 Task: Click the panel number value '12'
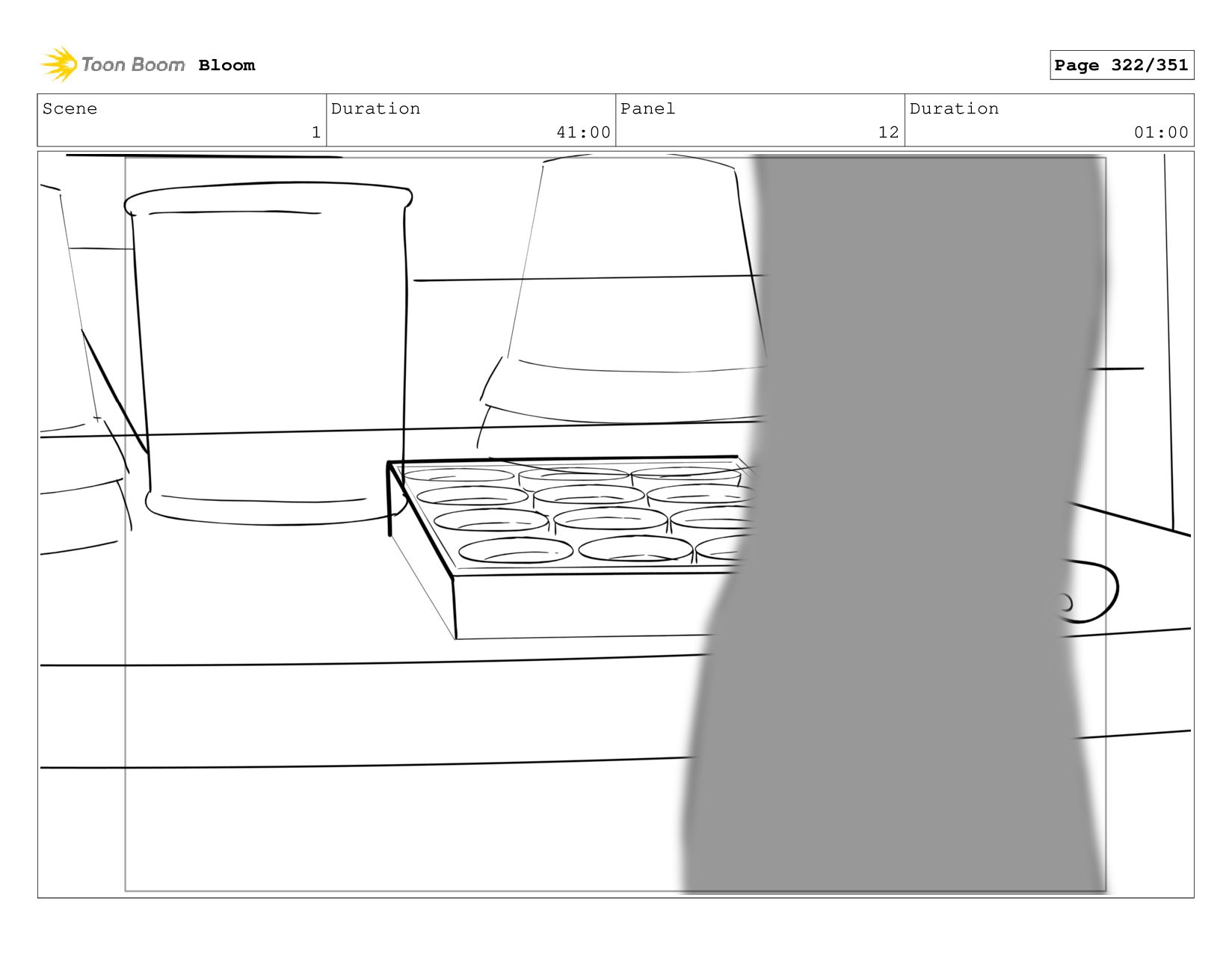point(888,132)
